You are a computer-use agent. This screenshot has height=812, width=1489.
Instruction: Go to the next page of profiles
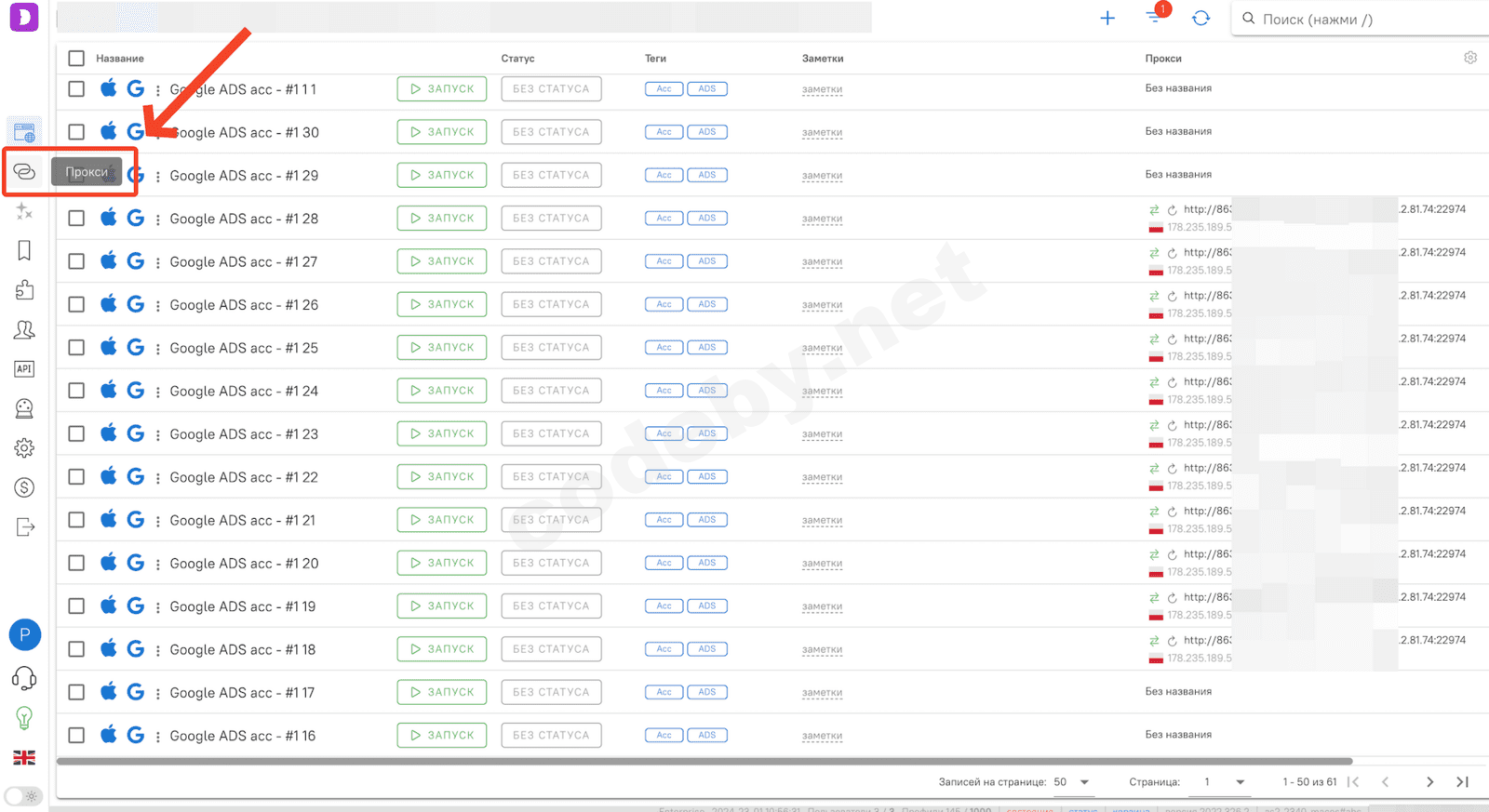[1429, 782]
